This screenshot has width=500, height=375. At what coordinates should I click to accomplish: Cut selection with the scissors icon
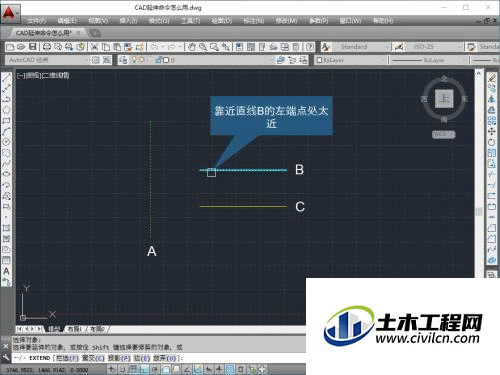point(94,47)
